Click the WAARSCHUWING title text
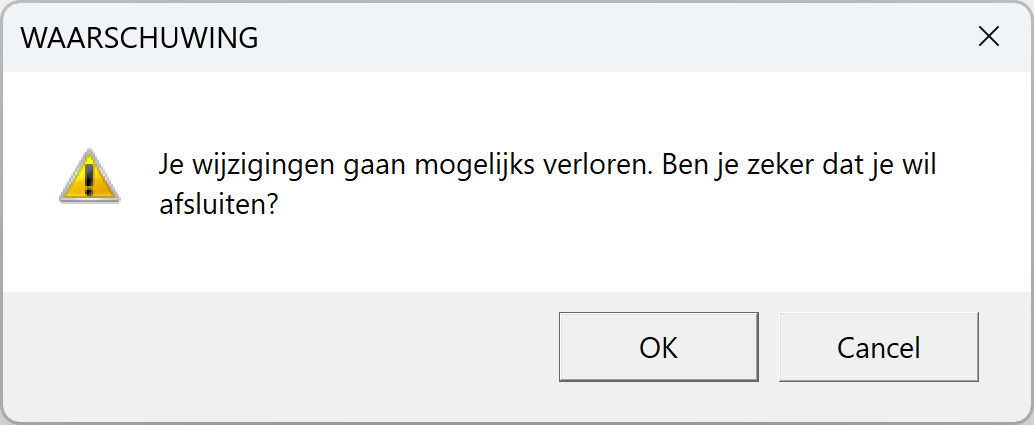Screen dimensions: 1034x425 coord(140,38)
